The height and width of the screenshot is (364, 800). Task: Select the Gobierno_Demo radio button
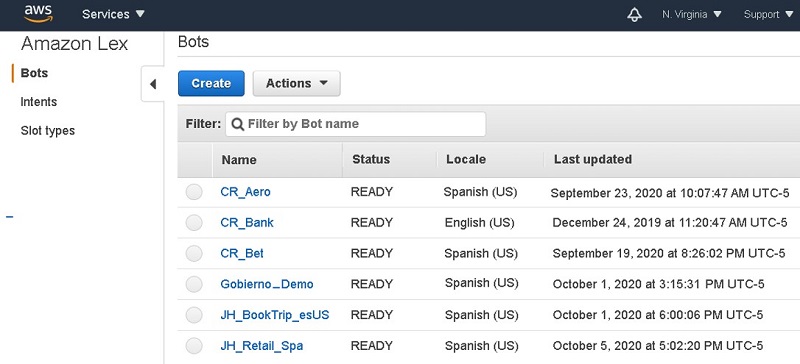click(194, 284)
